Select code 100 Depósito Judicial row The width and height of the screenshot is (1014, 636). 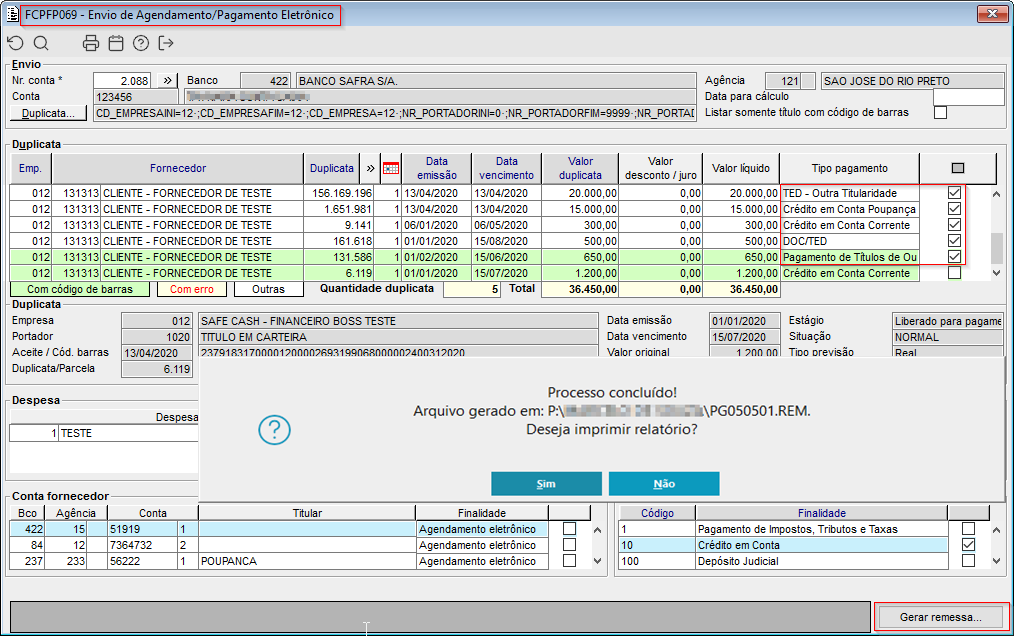pyautogui.click(x=783, y=561)
